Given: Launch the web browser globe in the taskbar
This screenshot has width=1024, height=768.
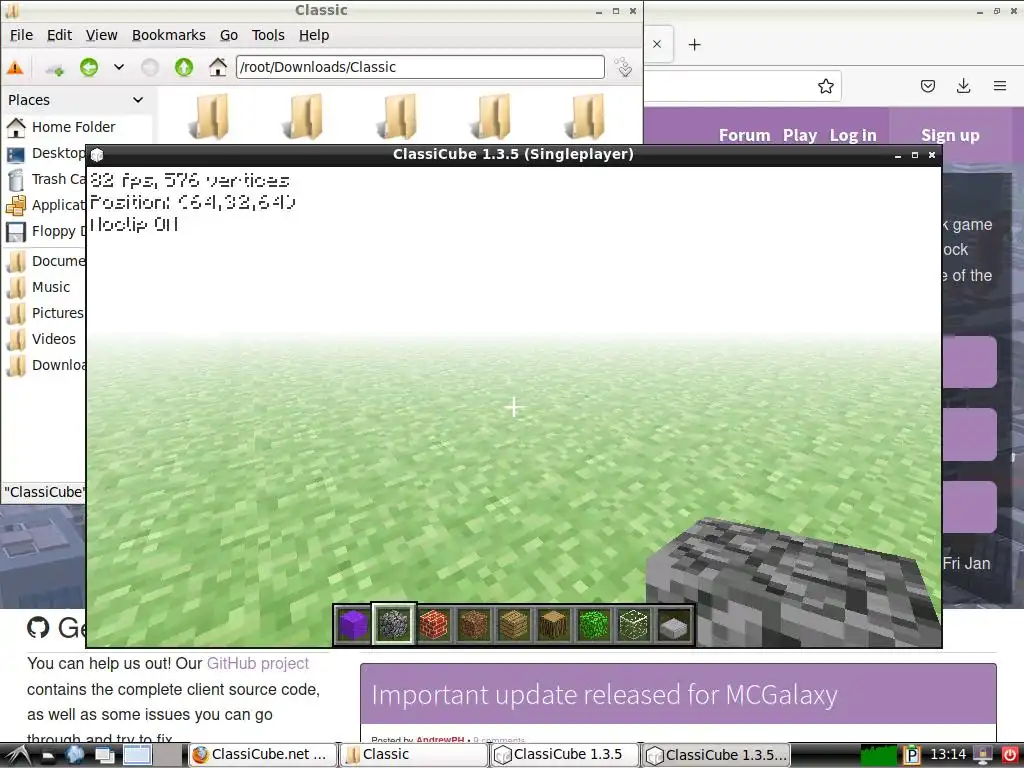Looking at the screenshot, I should click(x=75, y=755).
